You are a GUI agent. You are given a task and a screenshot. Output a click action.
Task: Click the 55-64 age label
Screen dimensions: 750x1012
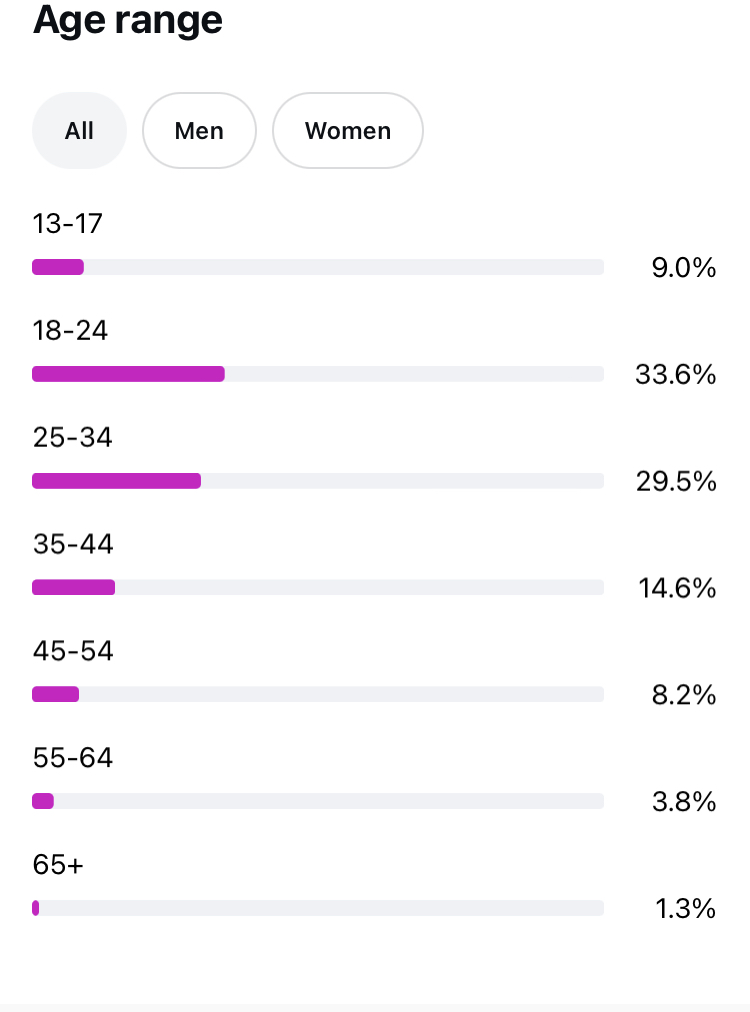point(73,758)
